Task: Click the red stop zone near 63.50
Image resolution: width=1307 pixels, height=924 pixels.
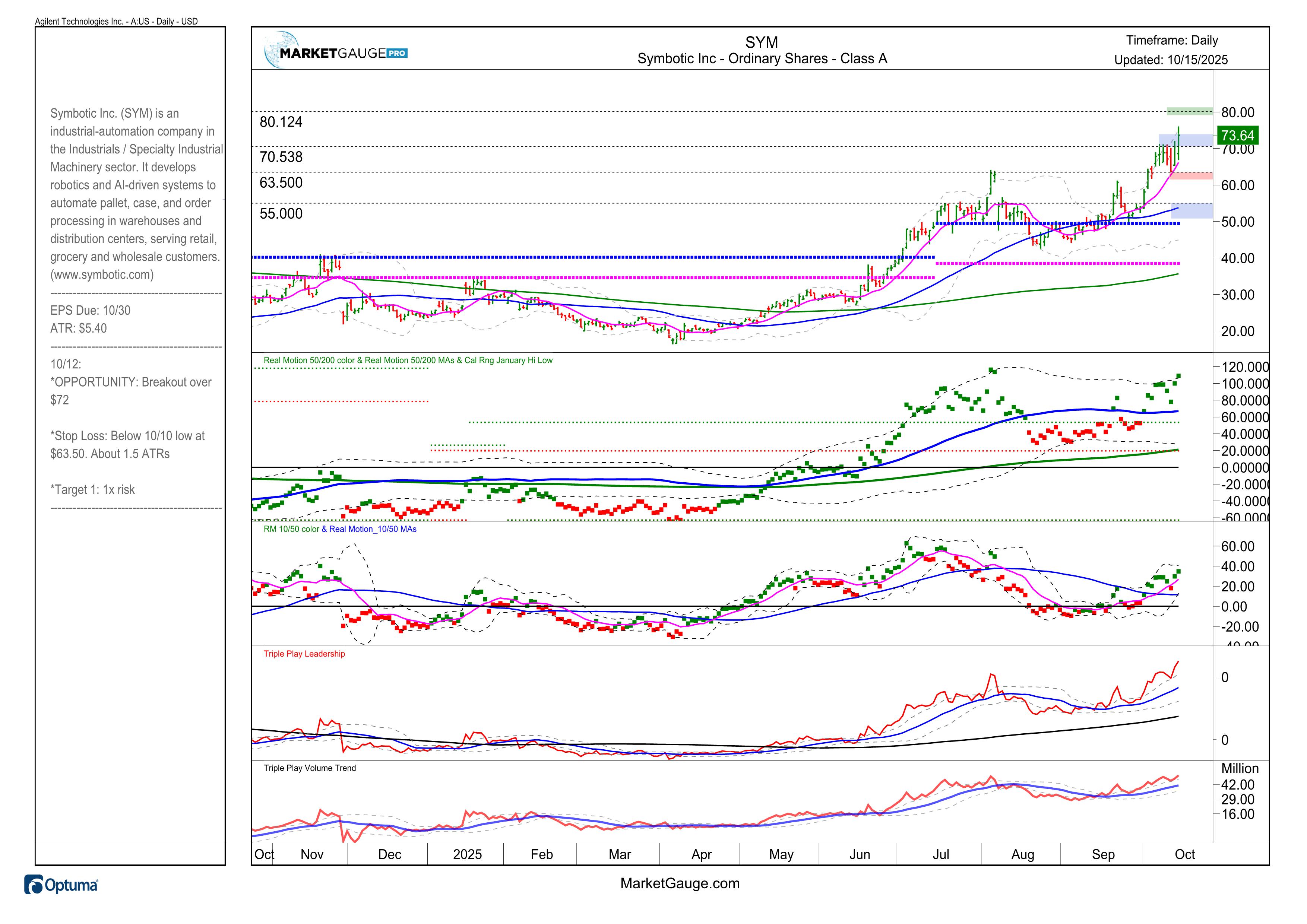Action: [1191, 176]
